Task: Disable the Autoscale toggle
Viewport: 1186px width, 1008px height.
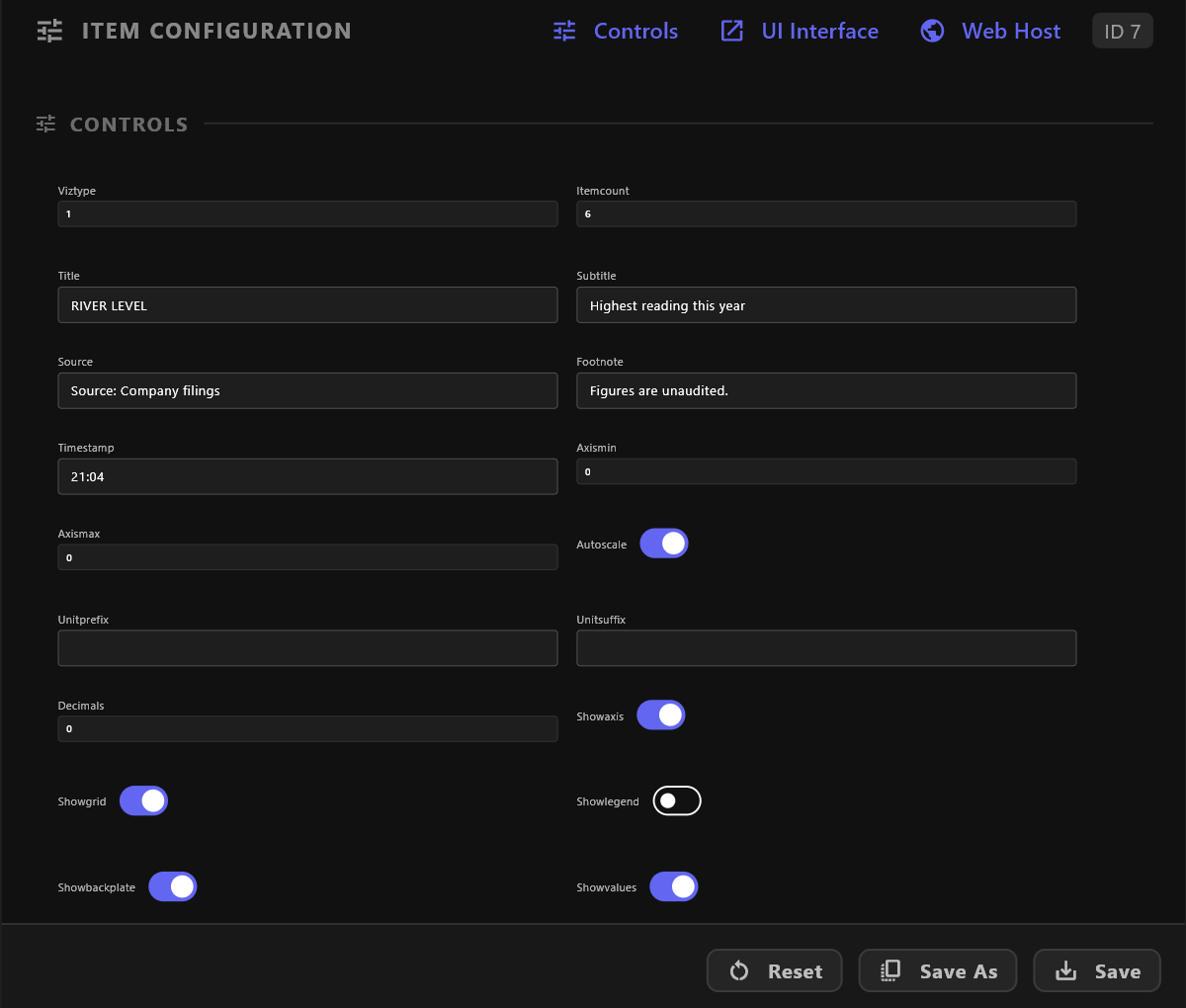Action: click(664, 544)
